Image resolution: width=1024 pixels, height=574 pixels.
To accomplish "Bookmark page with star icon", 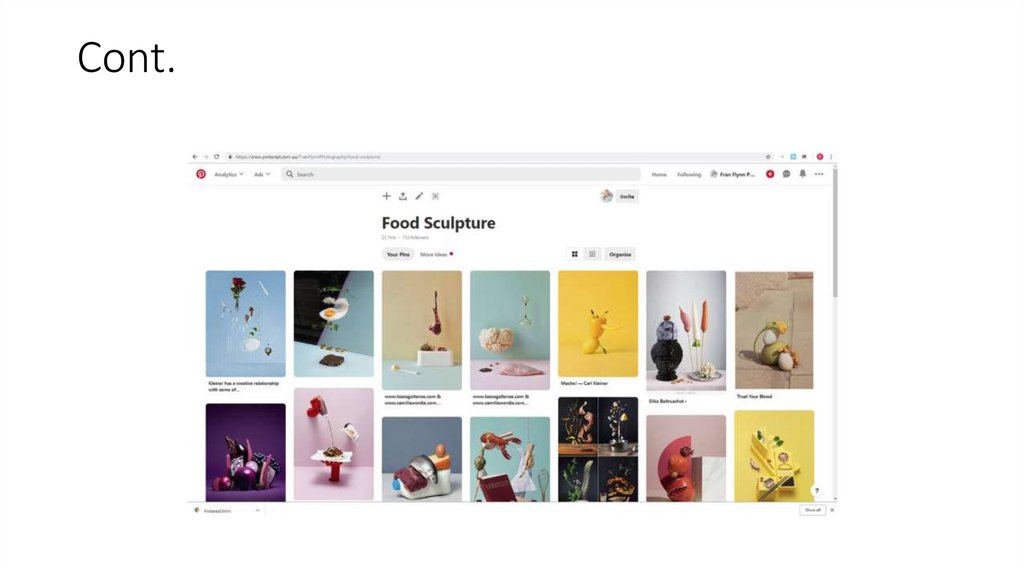I will (768, 157).
